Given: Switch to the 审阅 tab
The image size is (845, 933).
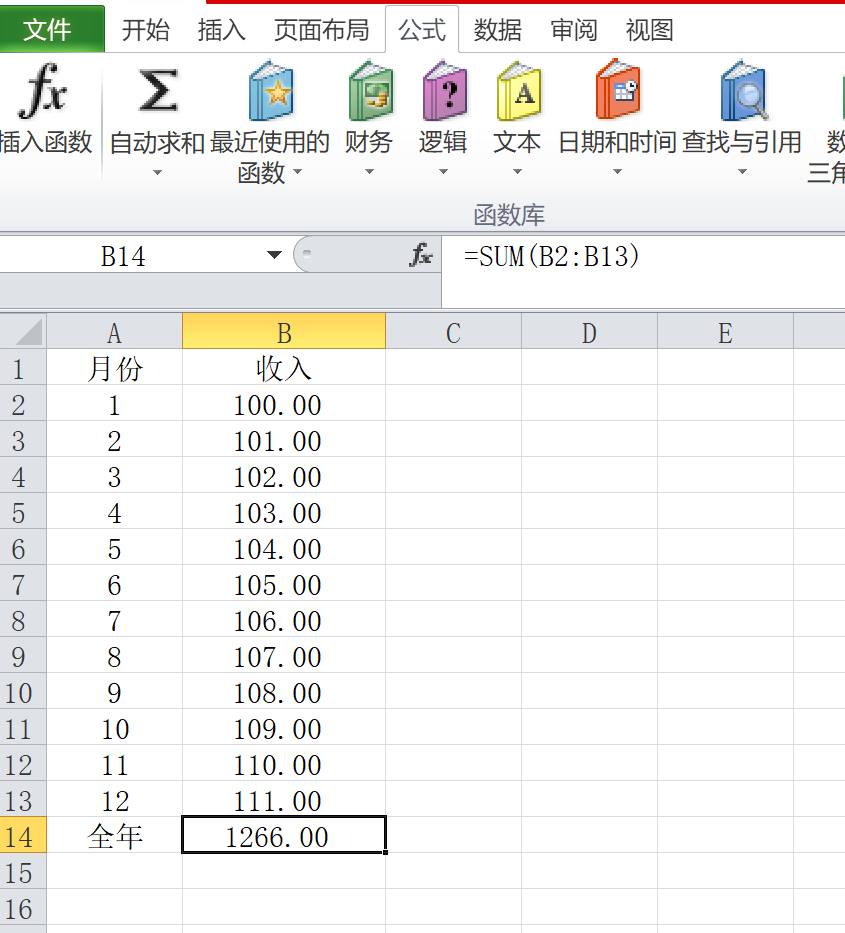Looking at the screenshot, I should pyautogui.click(x=573, y=30).
